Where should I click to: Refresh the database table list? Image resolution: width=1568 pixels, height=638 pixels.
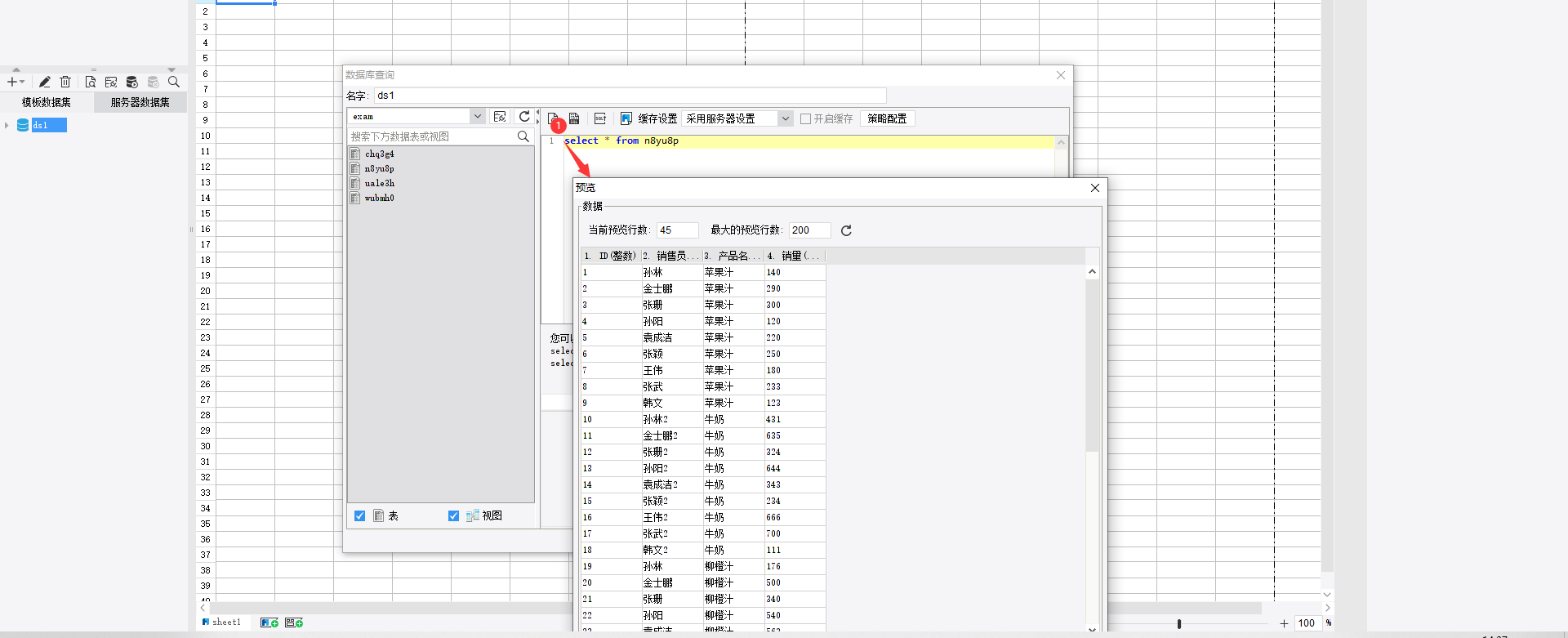pyautogui.click(x=524, y=117)
